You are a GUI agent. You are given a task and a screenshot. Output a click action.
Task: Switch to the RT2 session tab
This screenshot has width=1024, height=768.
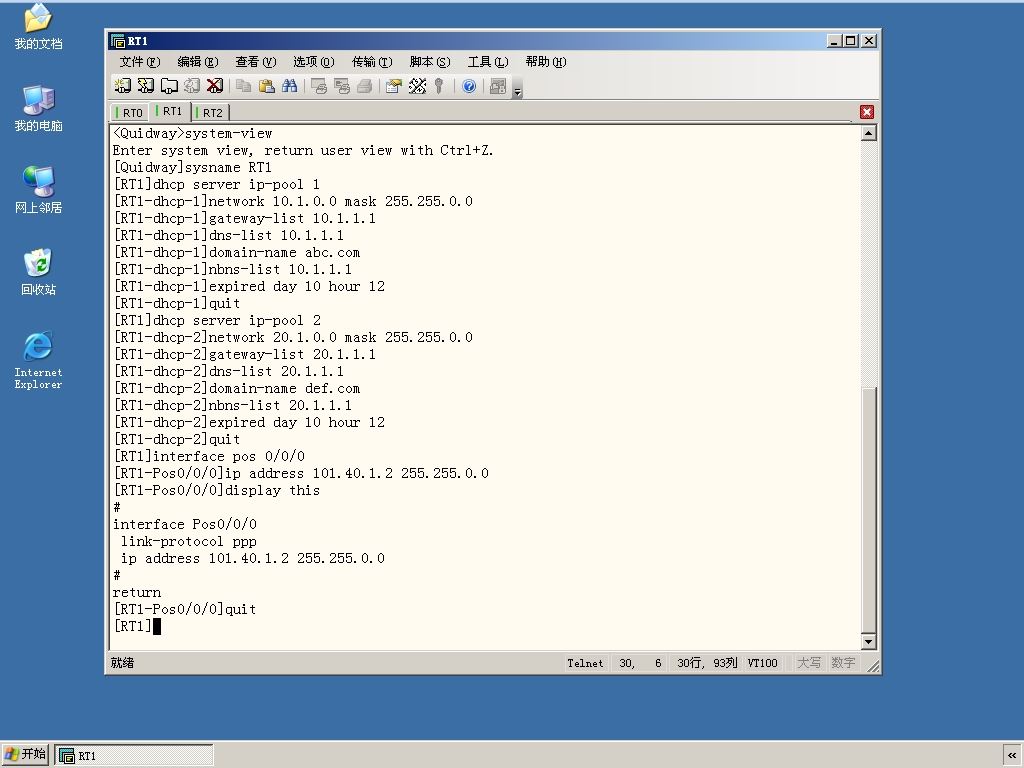point(210,112)
